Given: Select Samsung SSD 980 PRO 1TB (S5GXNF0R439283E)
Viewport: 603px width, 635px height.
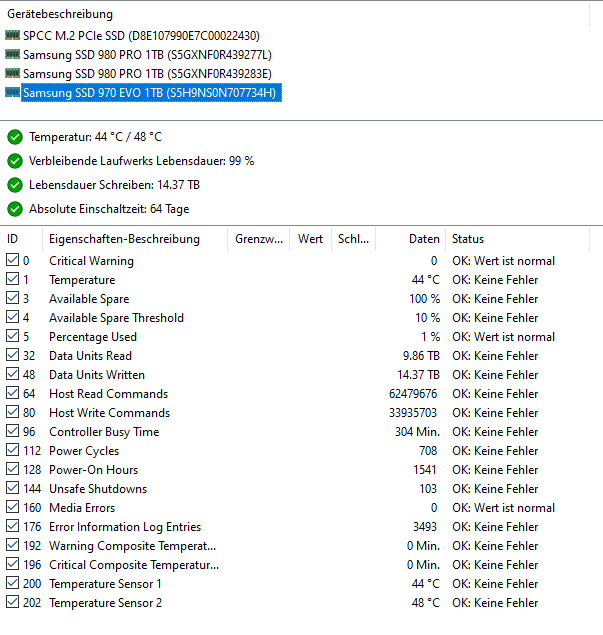Looking at the screenshot, I should [x=147, y=74].
